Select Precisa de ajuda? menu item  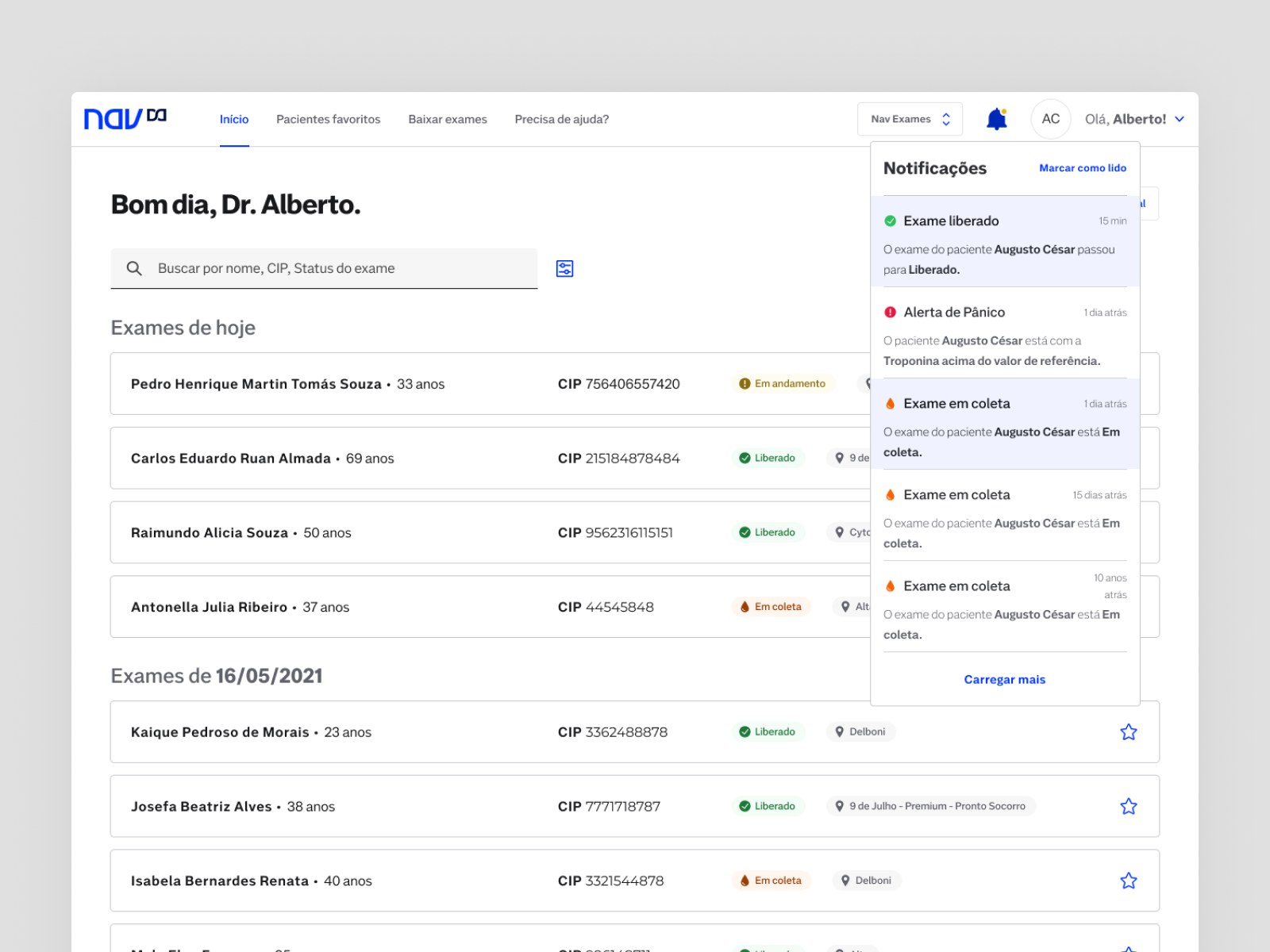pyautogui.click(x=561, y=119)
